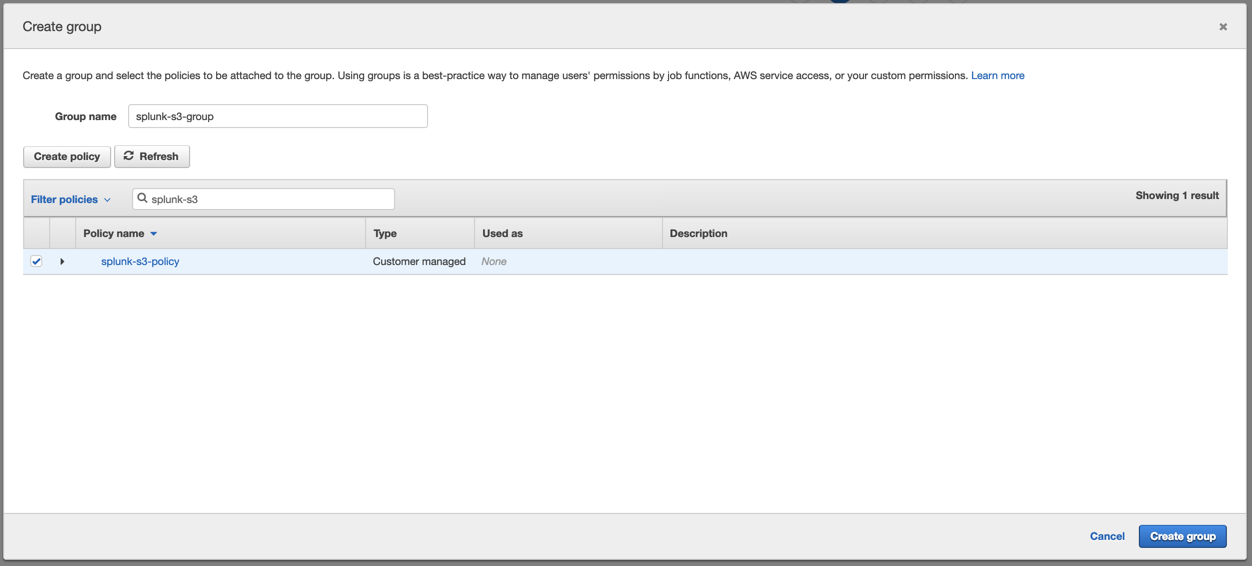Edit the Group name field
The height and width of the screenshot is (566, 1252).
click(x=278, y=116)
